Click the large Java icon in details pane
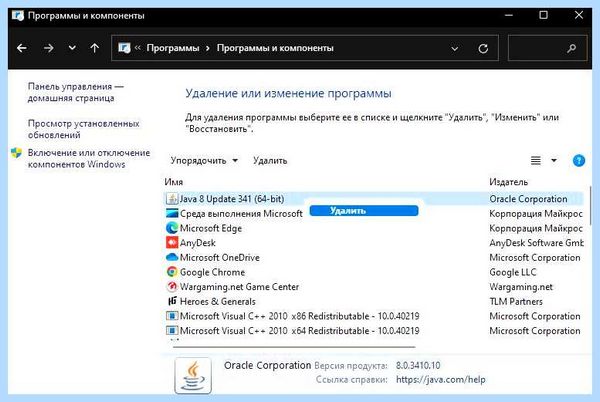 click(193, 376)
